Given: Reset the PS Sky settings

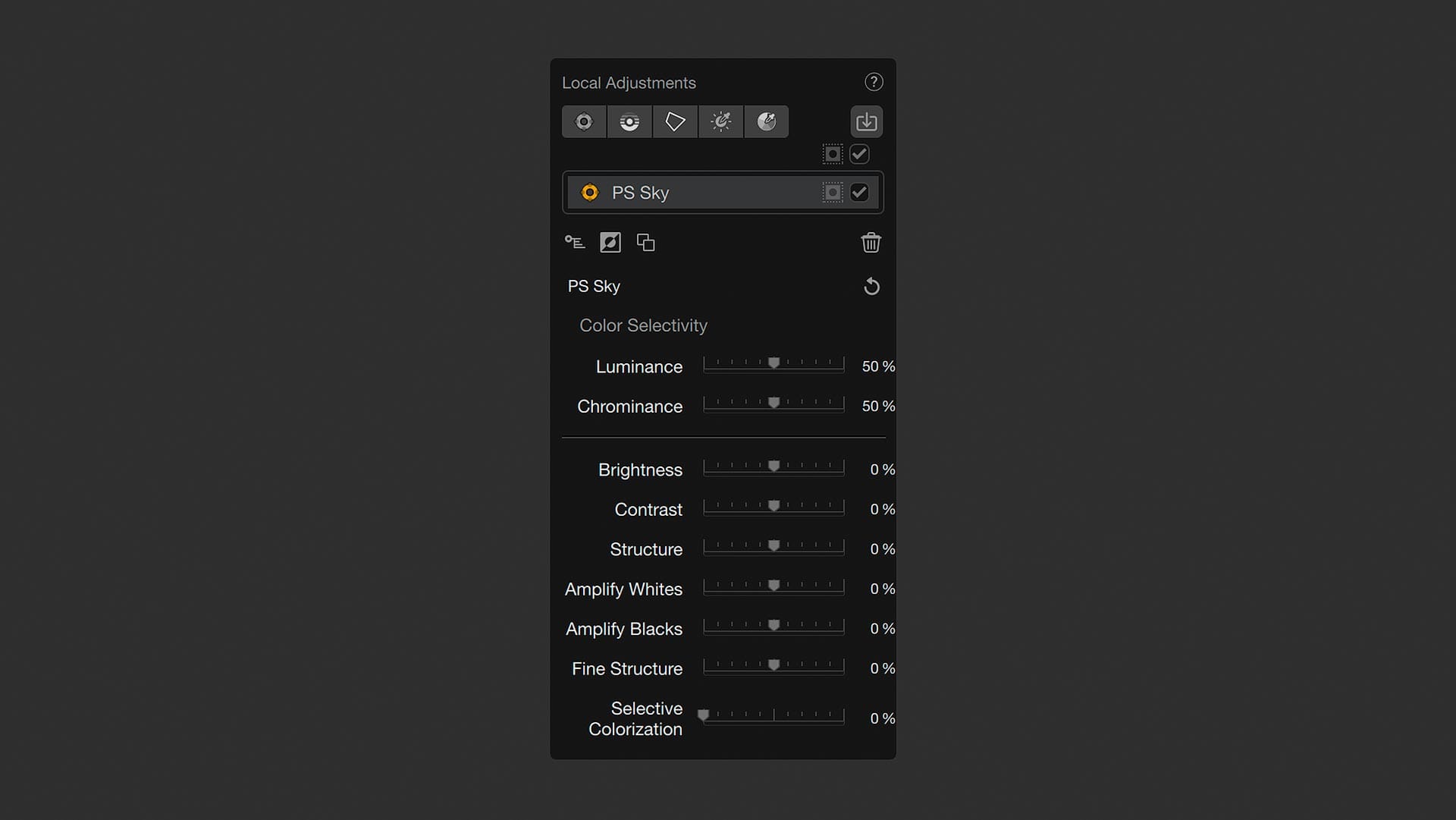Looking at the screenshot, I should click(x=872, y=286).
